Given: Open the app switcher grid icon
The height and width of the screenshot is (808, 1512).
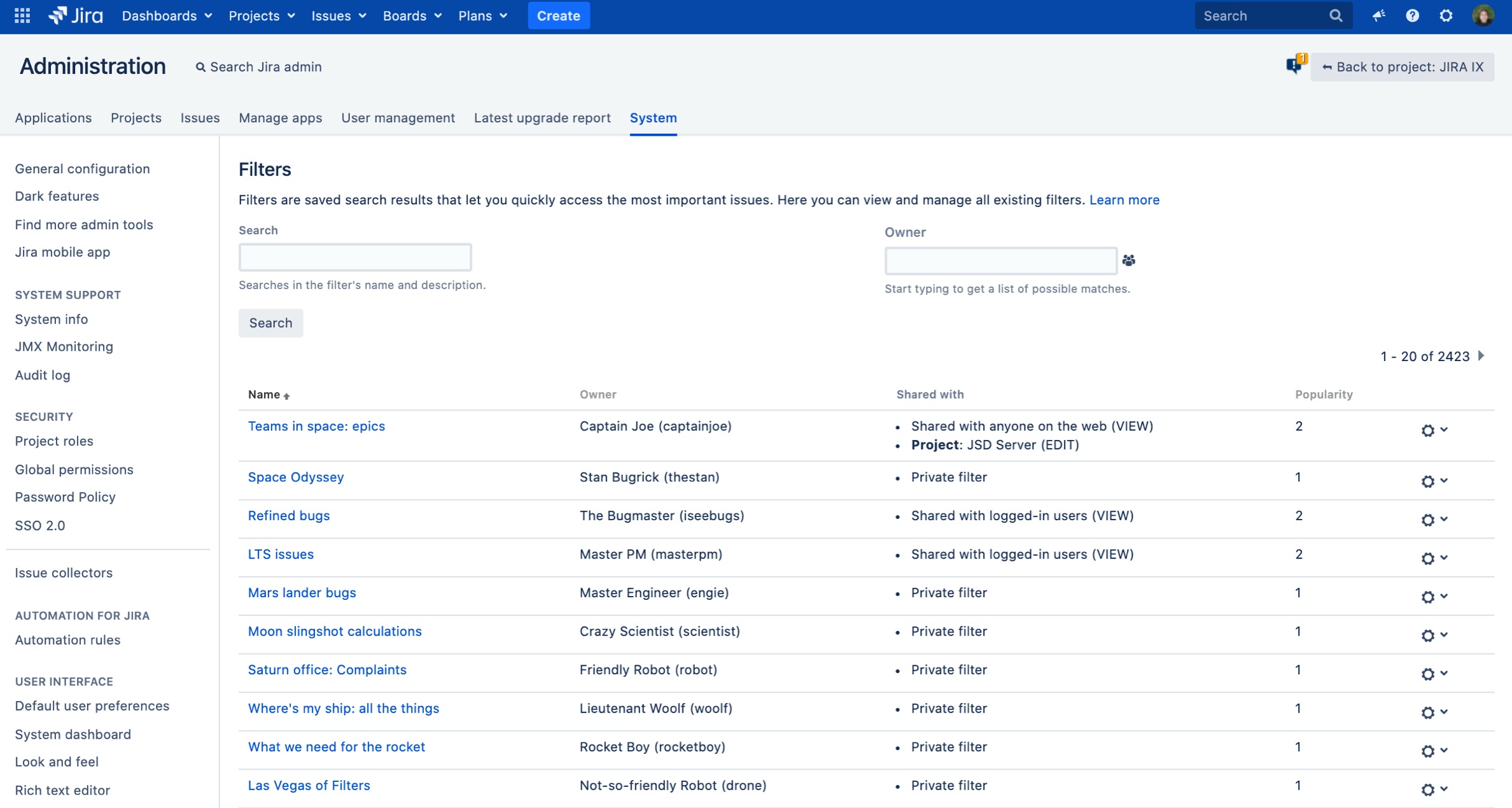Looking at the screenshot, I should click(x=22, y=16).
